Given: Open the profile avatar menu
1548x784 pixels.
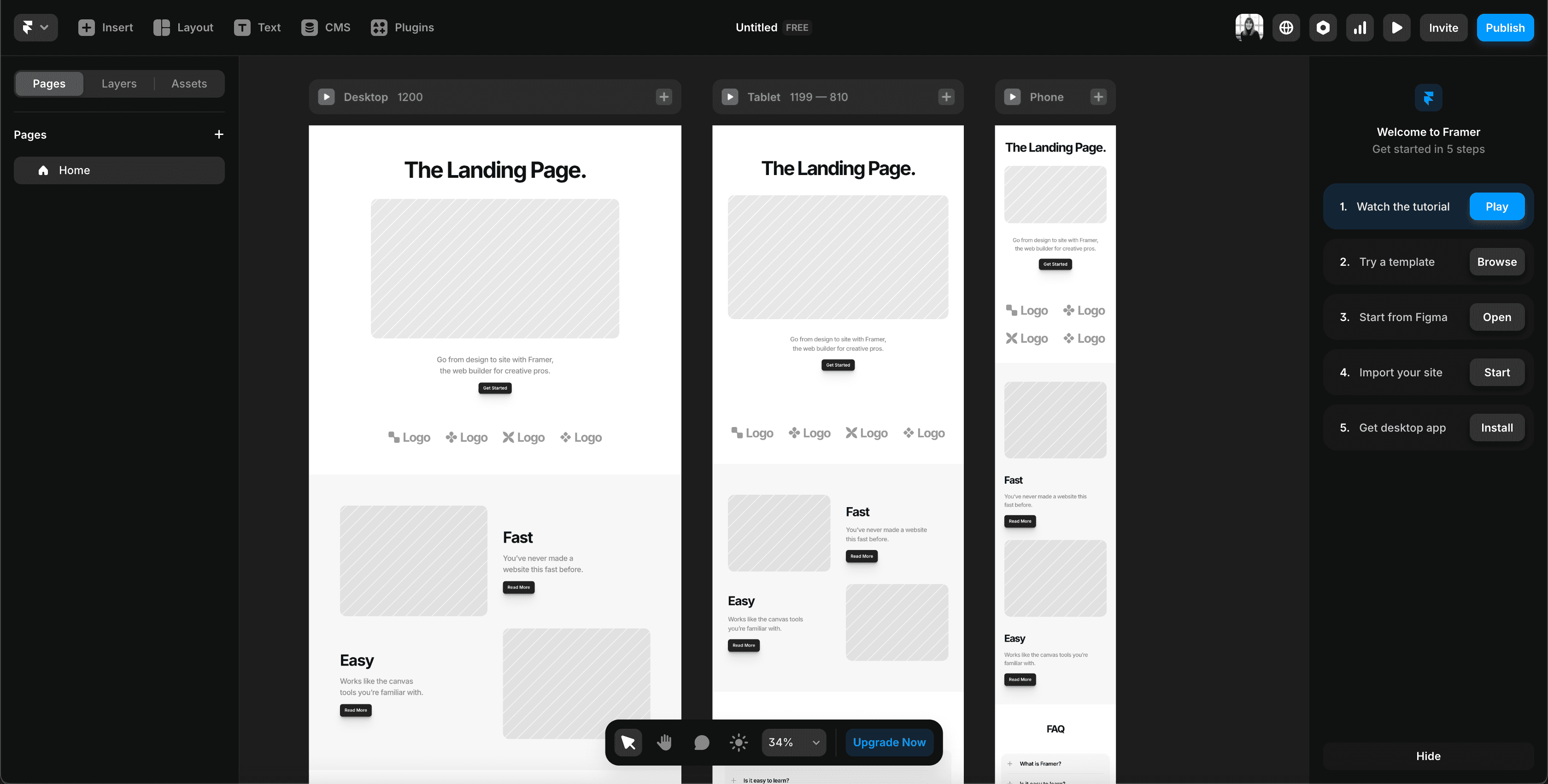Looking at the screenshot, I should pyautogui.click(x=1249, y=27).
